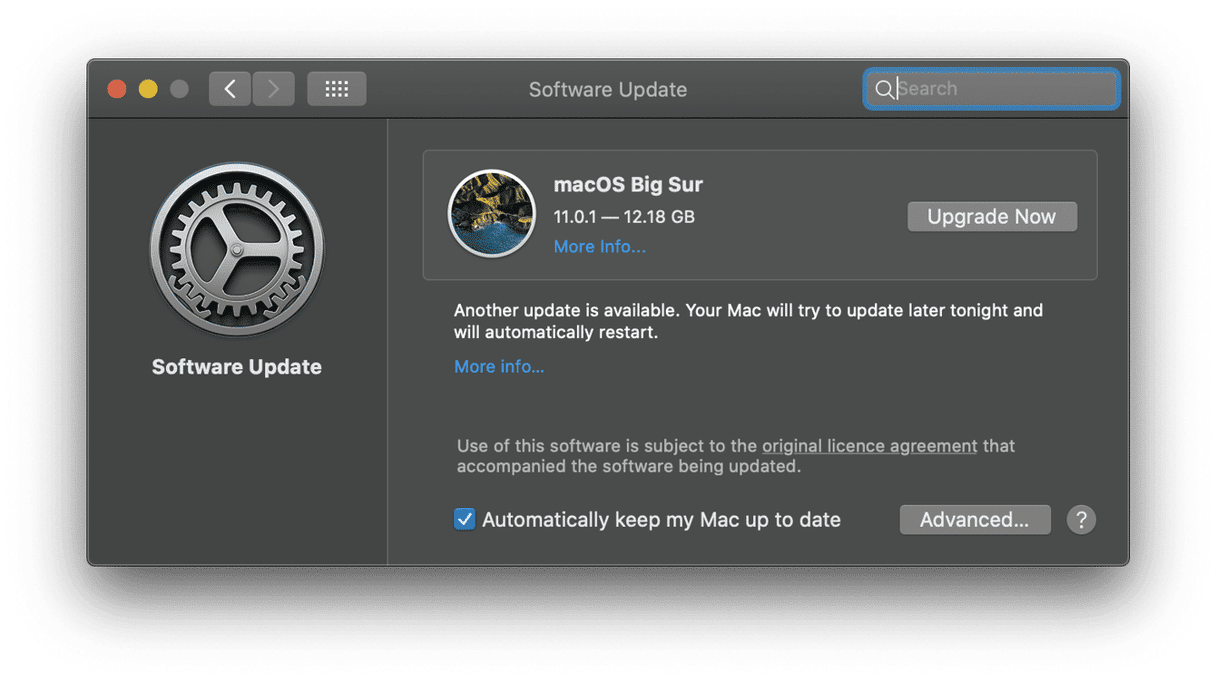The height and width of the screenshot is (681, 1216).
Task: Select the large Software Update gear icon
Action: coord(236,249)
